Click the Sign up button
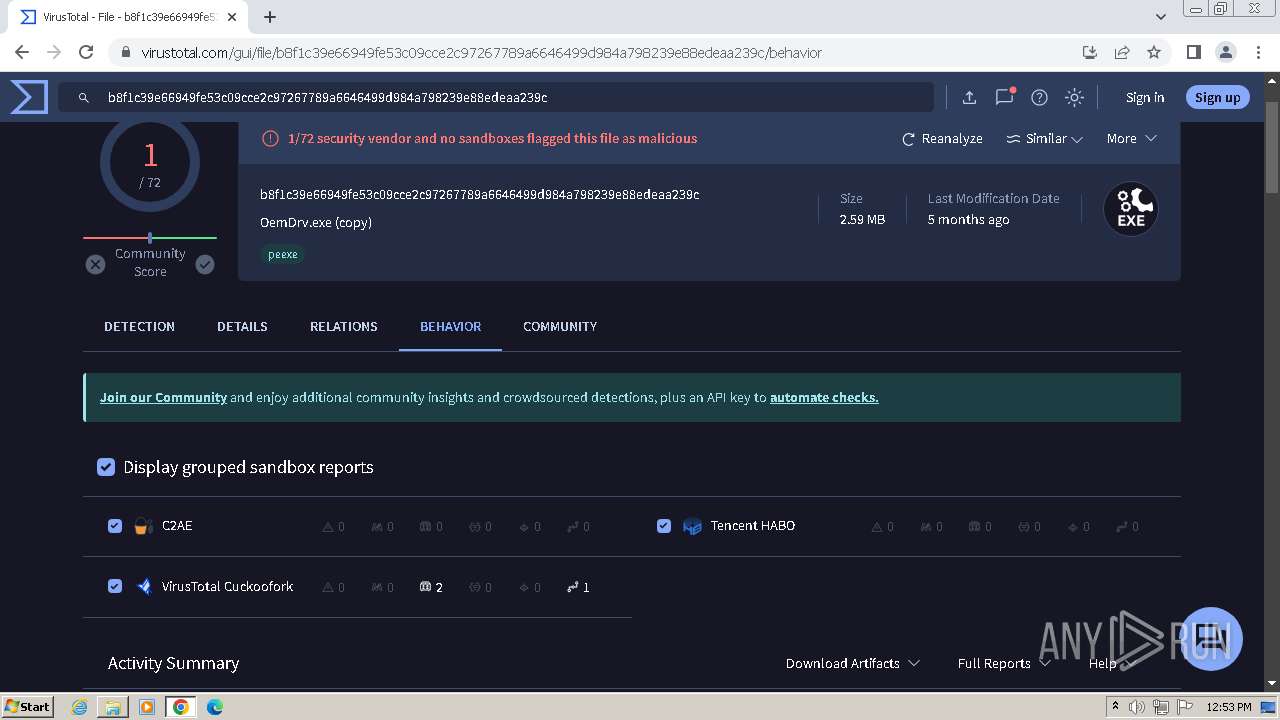The image size is (1280, 720). tap(1217, 97)
